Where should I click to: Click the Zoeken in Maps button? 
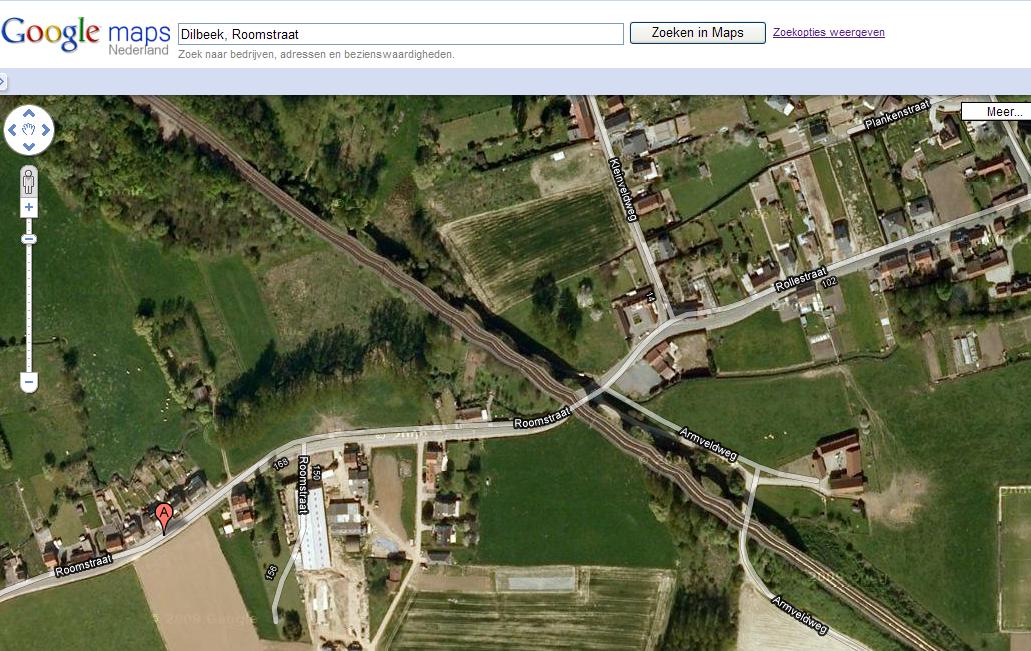pos(697,33)
